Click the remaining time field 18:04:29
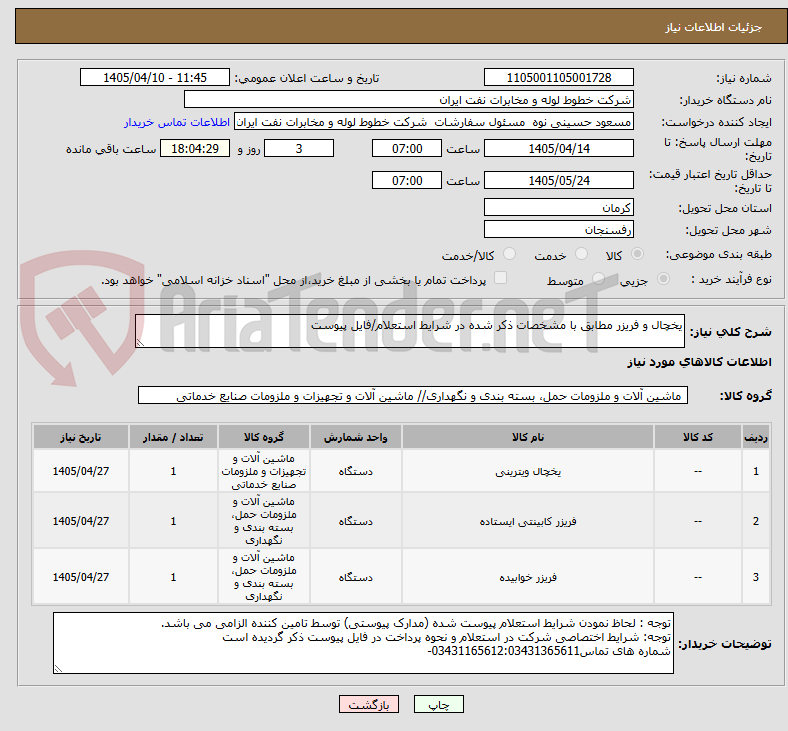788x731 pixels. click(195, 149)
